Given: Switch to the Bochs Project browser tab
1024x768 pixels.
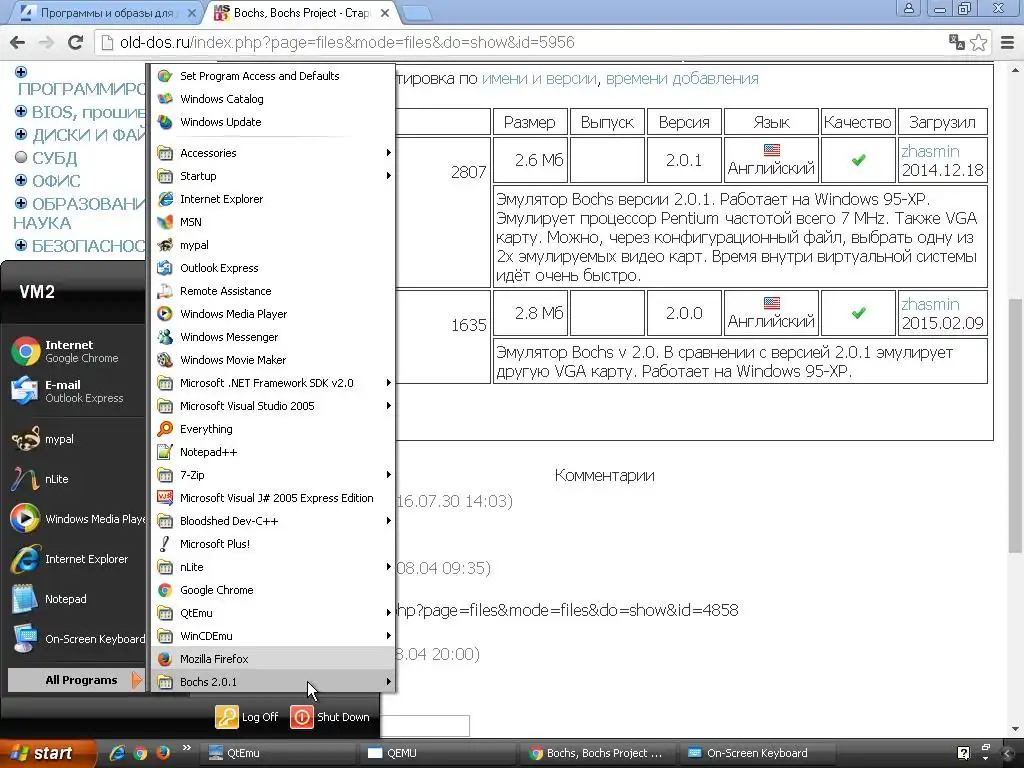Looking at the screenshot, I should (x=302, y=12).
